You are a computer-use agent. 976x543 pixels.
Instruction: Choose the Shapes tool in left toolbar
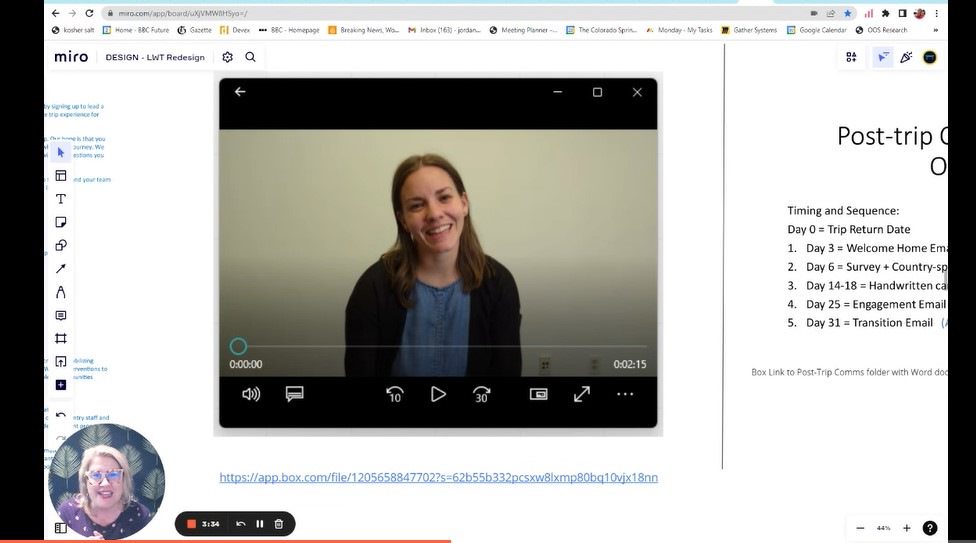61,245
